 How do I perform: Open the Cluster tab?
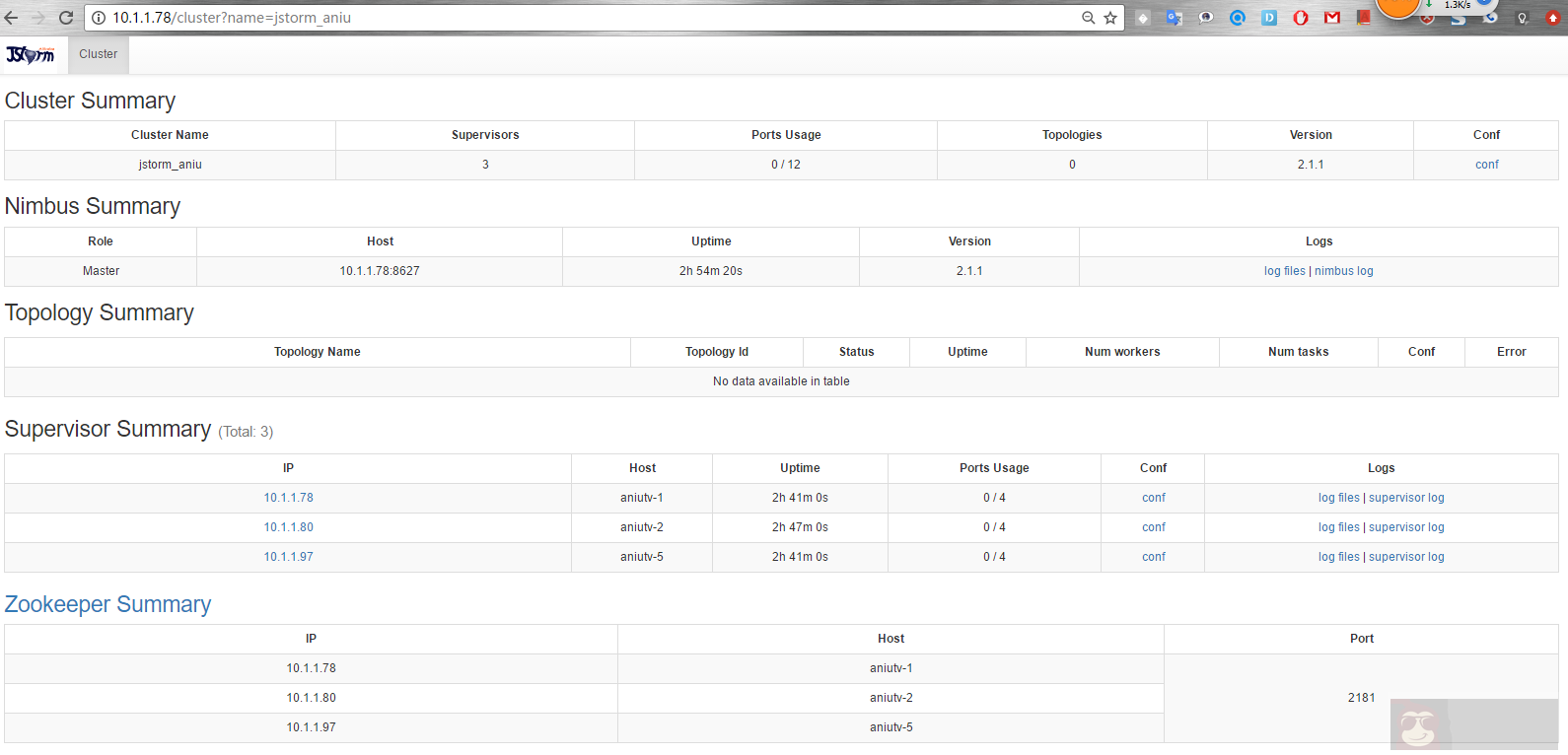tap(99, 54)
